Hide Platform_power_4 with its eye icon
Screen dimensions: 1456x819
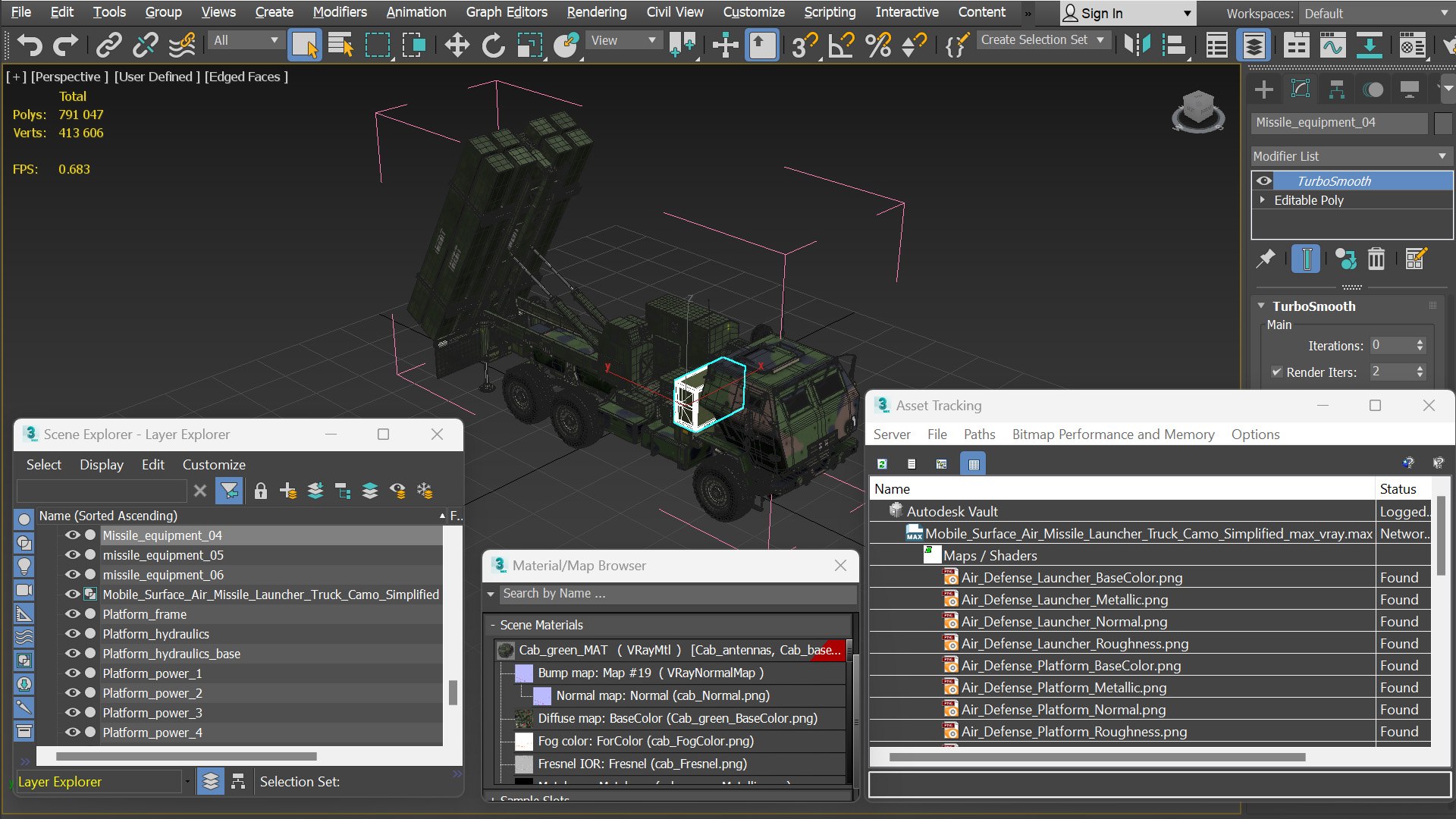72,733
